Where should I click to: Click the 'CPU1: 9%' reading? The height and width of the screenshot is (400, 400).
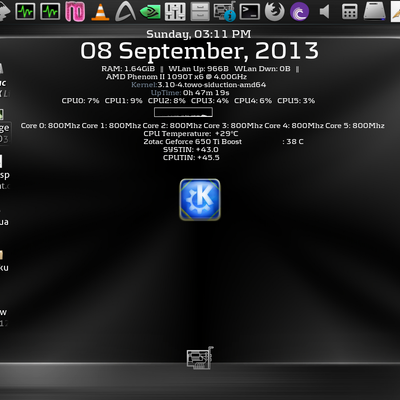(124, 101)
